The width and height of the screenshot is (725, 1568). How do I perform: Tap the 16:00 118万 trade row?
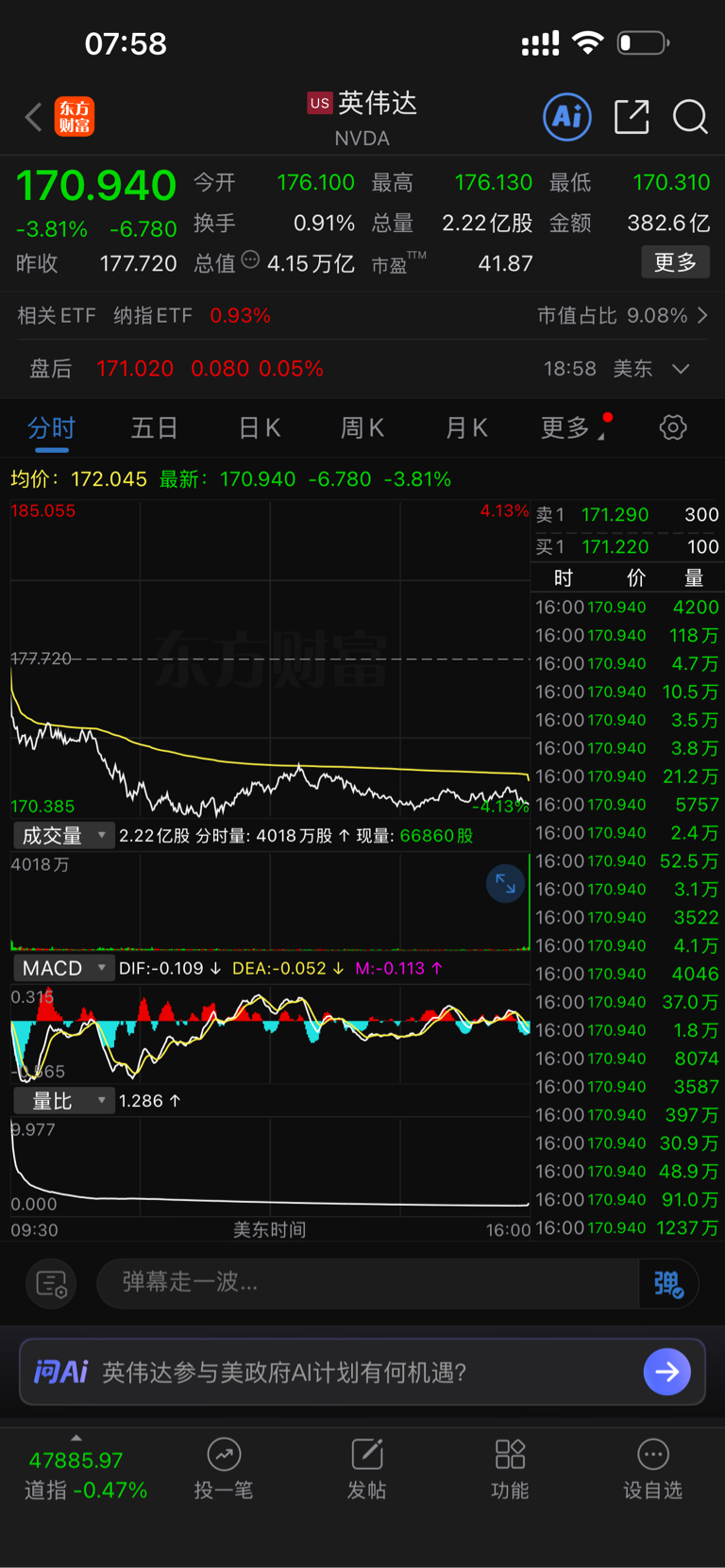pyautogui.click(x=627, y=636)
